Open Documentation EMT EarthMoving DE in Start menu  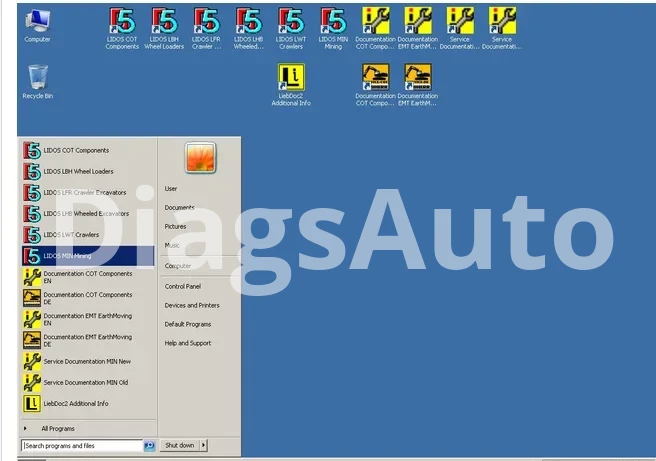coord(88,341)
